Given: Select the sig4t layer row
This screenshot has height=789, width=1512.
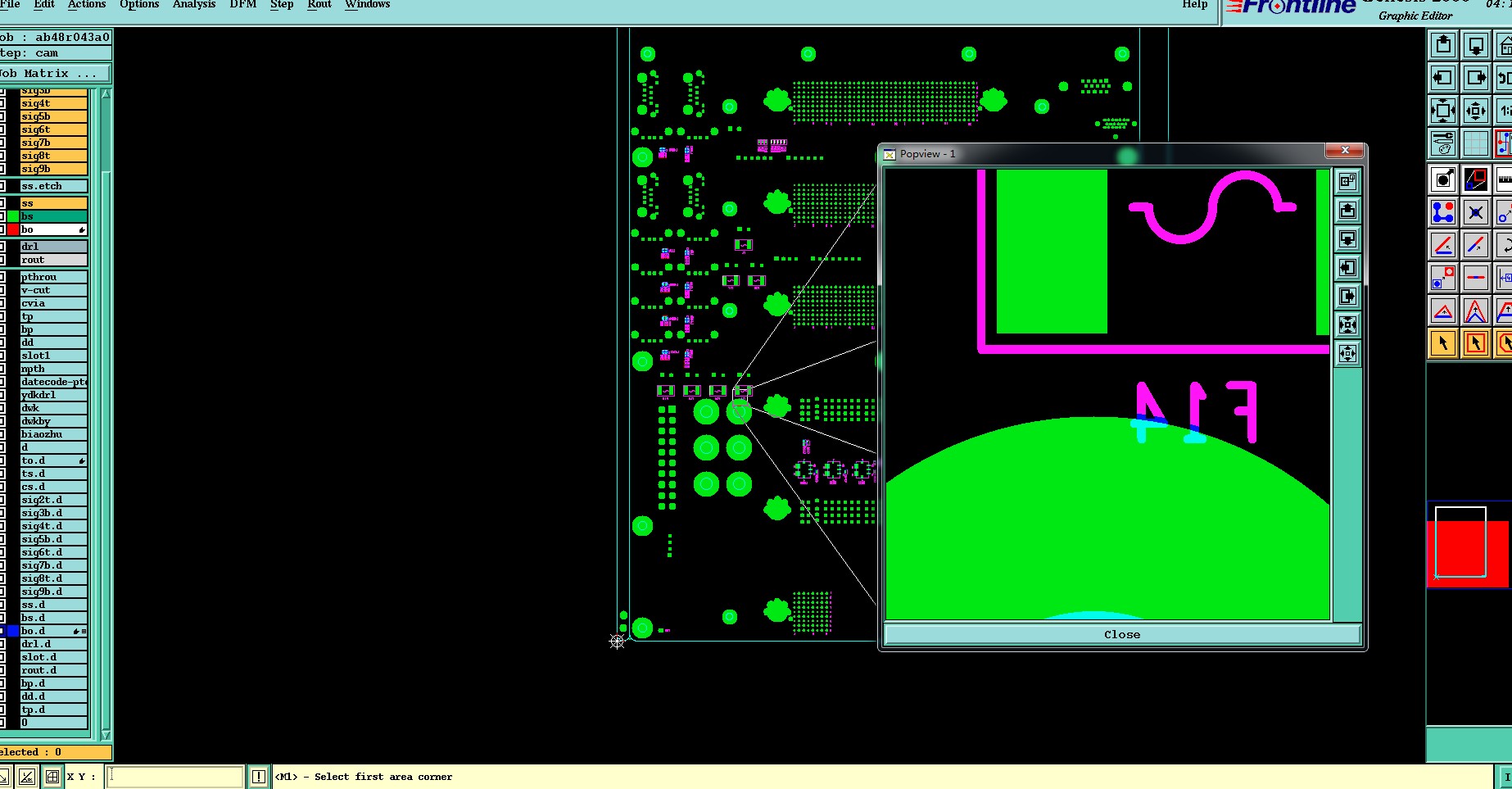Looking at the screenshot, I should pyautogui.click(x=54, y=103).
